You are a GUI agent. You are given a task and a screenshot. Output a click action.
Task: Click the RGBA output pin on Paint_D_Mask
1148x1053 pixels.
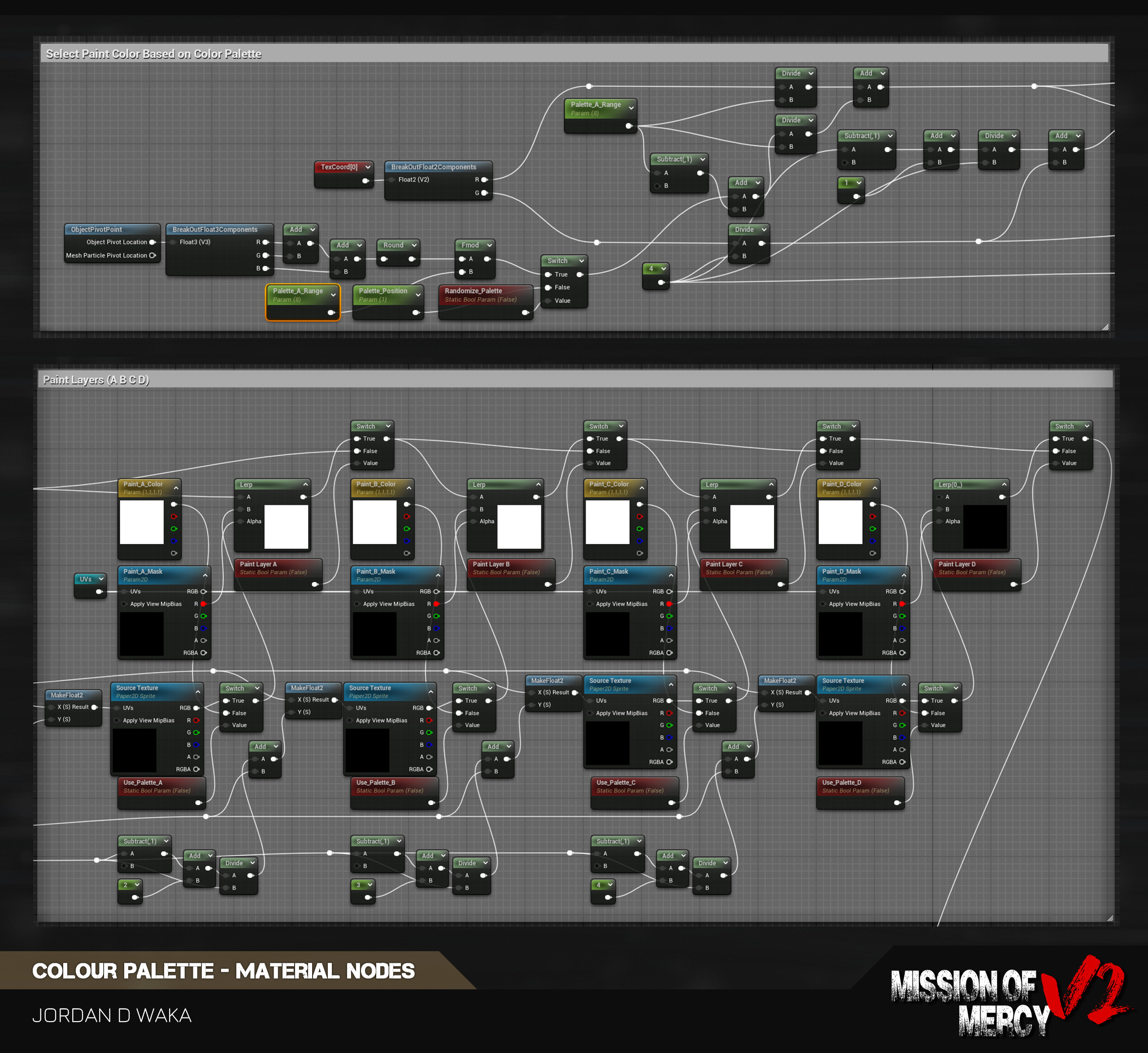(x=902, y=653)
